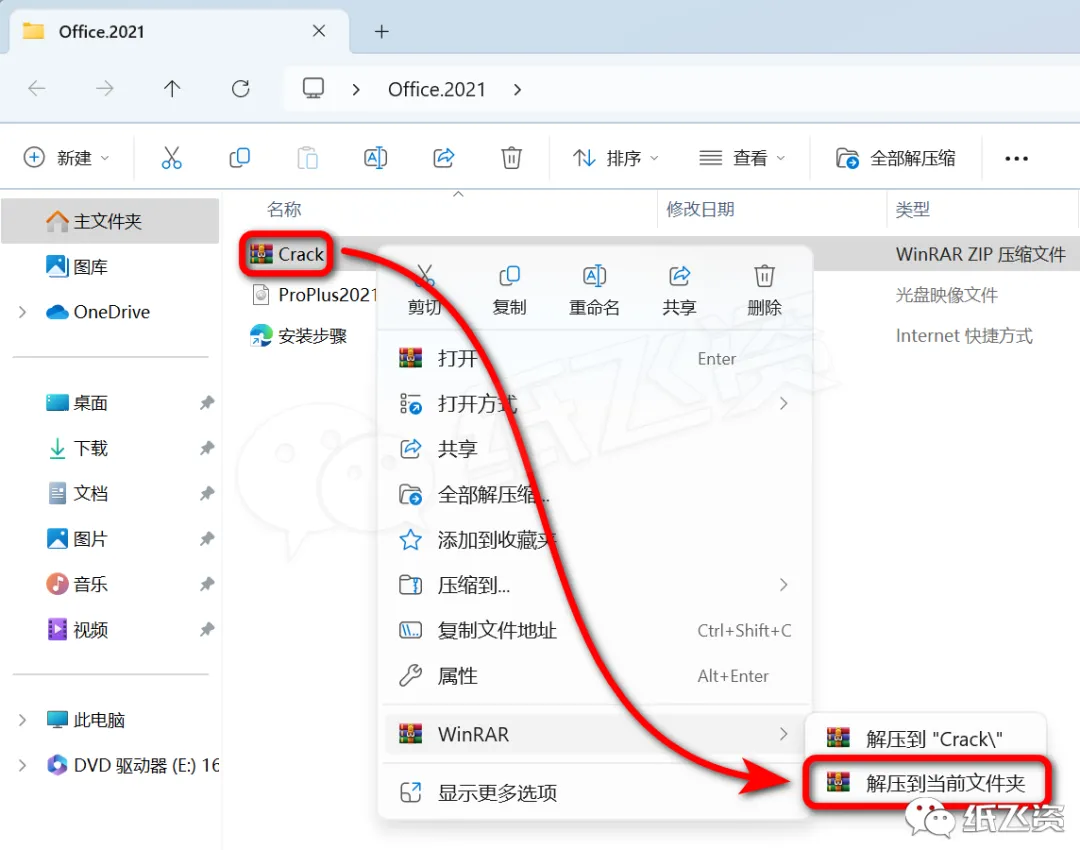Click the toolbar Delete trash icon
This screenshot has width=1080, height=850.
click(x=511, y=158)
